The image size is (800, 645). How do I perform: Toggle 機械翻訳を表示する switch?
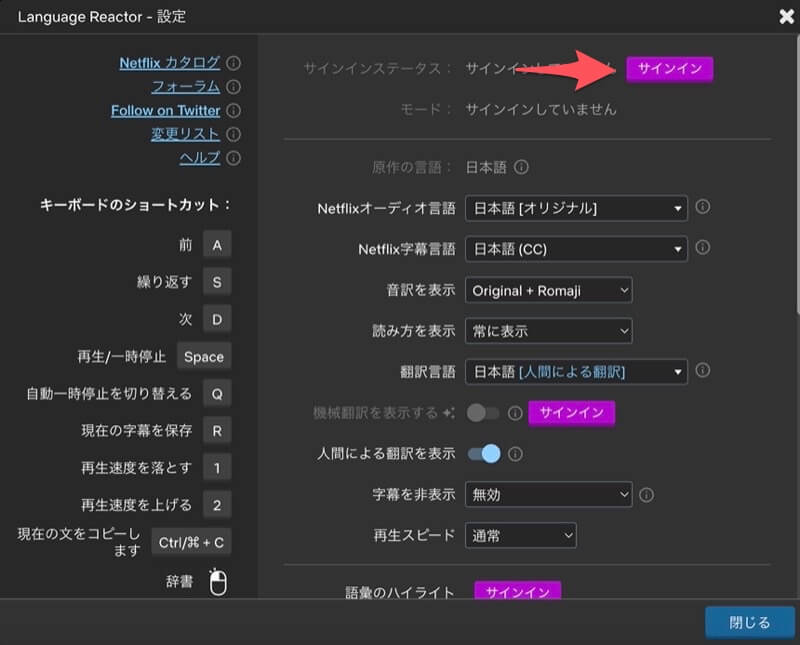483,412
